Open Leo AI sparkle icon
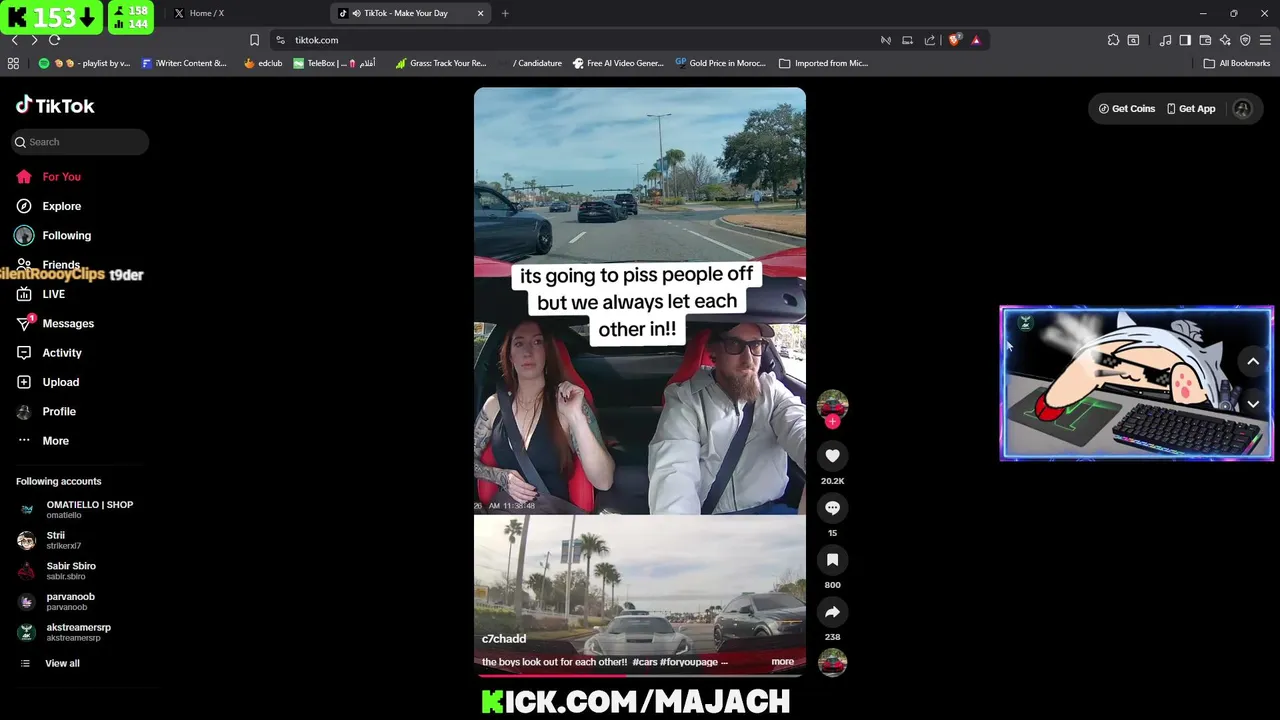This screenshot has height=720, width=1280. click(1225, 40)
